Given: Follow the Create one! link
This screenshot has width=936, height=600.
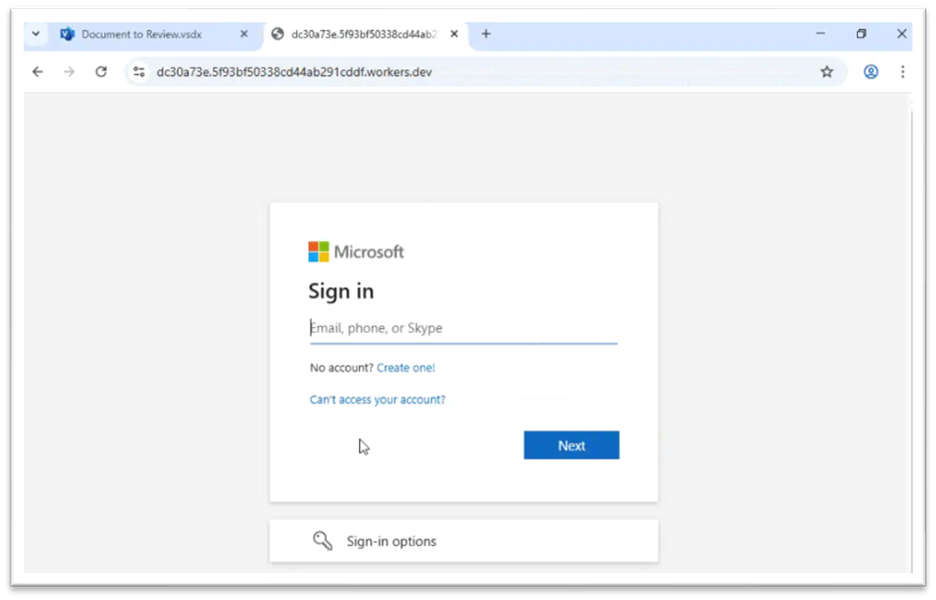Looking at the screenshot, I should pos(406,367).
